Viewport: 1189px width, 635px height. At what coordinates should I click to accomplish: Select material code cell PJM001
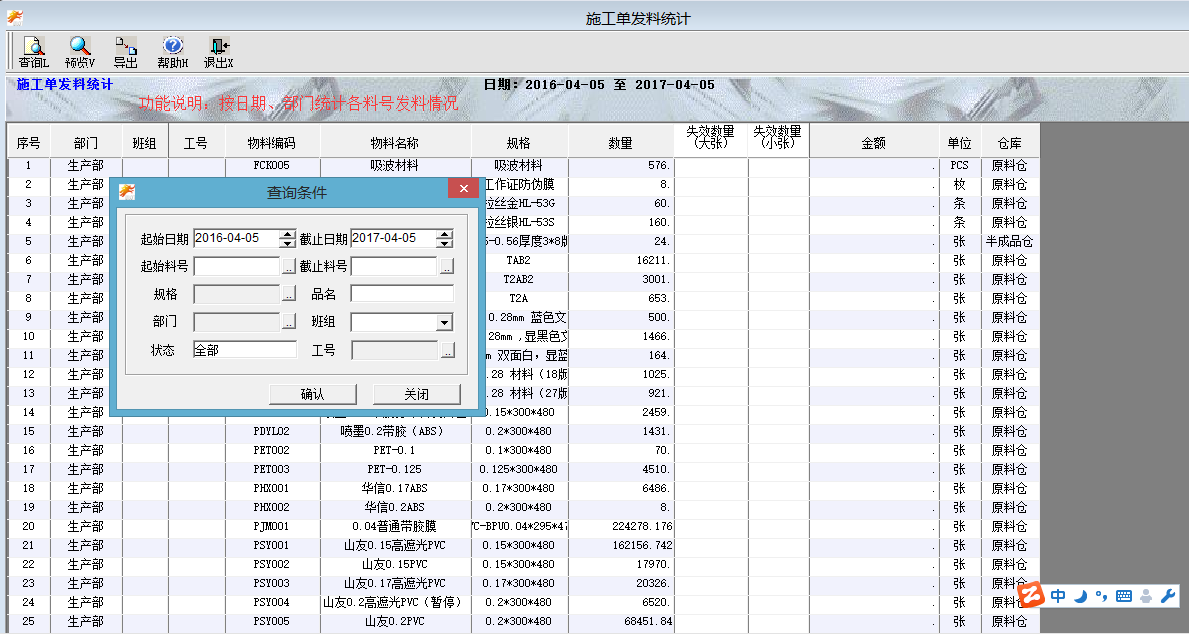click(x=272, y=526)
